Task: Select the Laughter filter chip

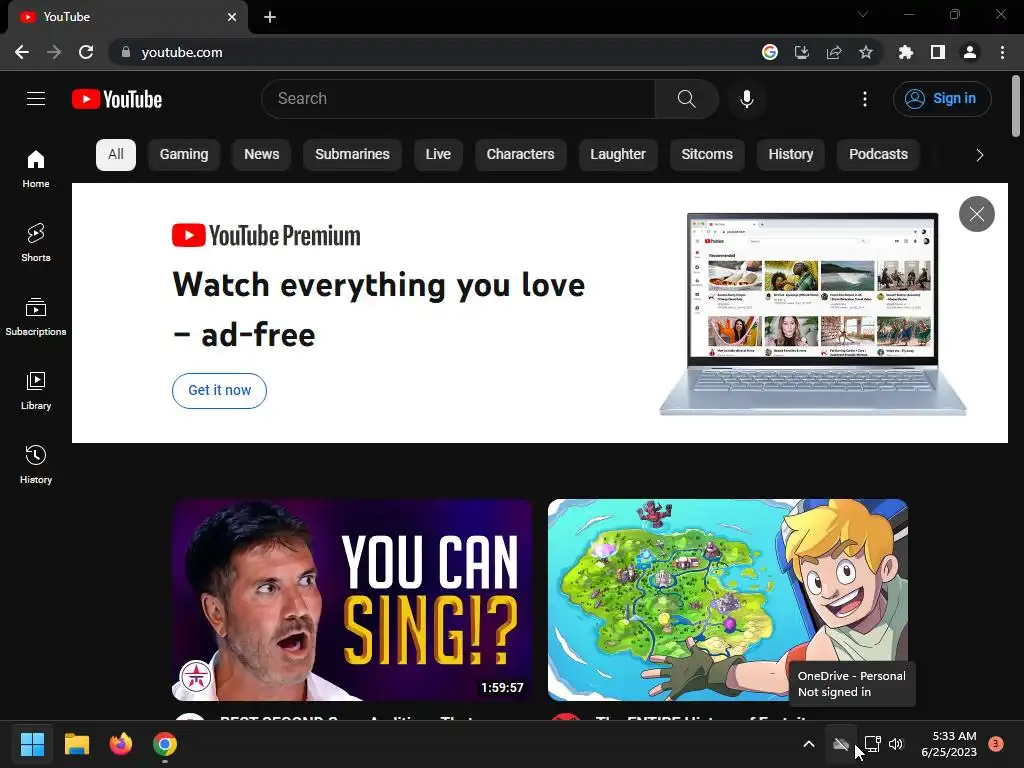Action: pos(618,155)
